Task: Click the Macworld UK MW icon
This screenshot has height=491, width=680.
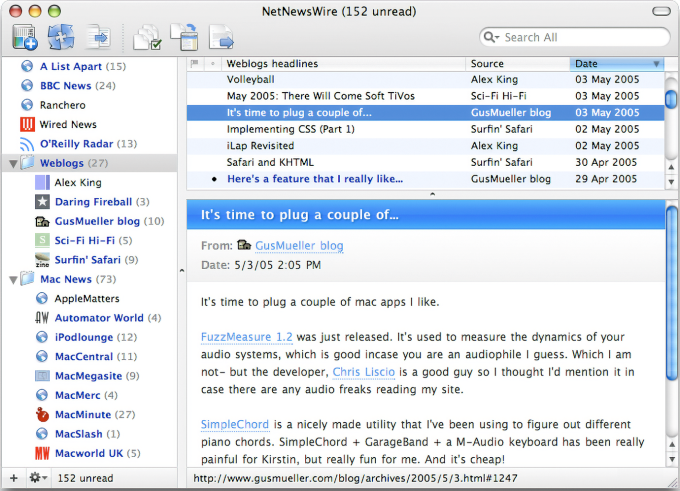Action: [x=42, y=453]
